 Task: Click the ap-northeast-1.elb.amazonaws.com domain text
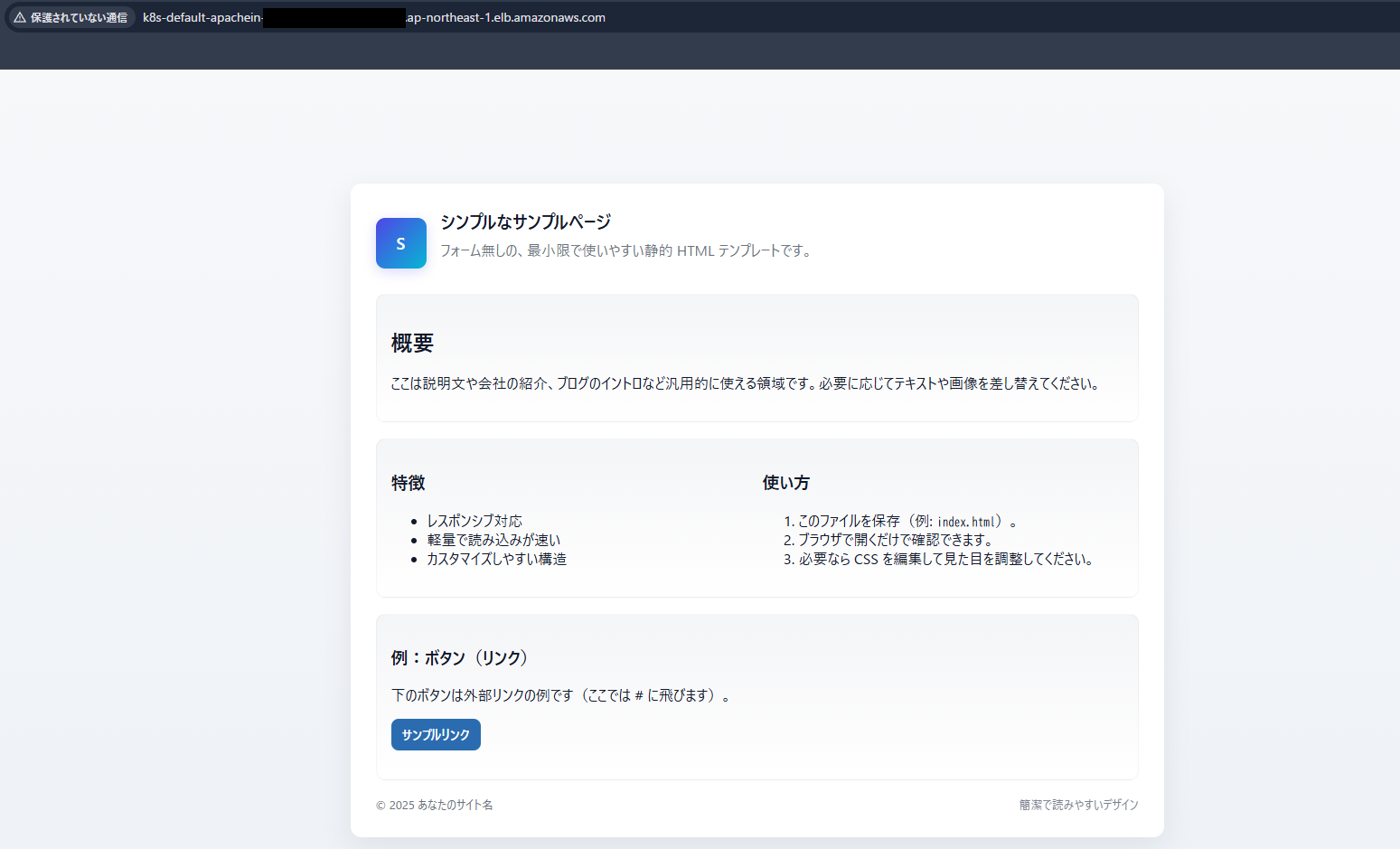pos(504,16)
